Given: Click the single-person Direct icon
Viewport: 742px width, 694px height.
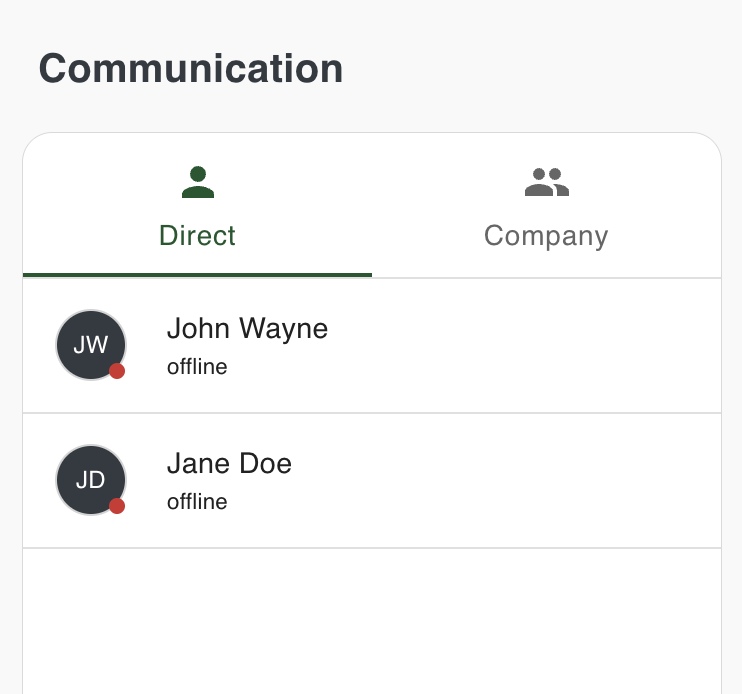Looking at the screenshot, I should 198,182.
